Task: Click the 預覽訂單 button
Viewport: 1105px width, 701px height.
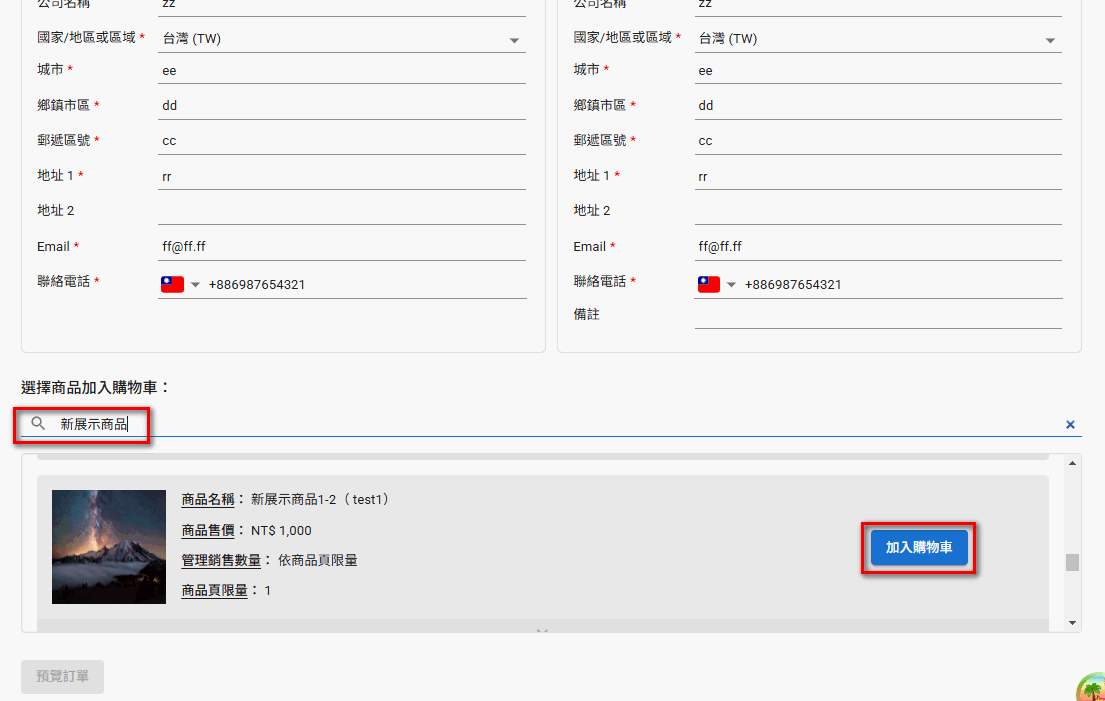Action: (x=61, y=677)
